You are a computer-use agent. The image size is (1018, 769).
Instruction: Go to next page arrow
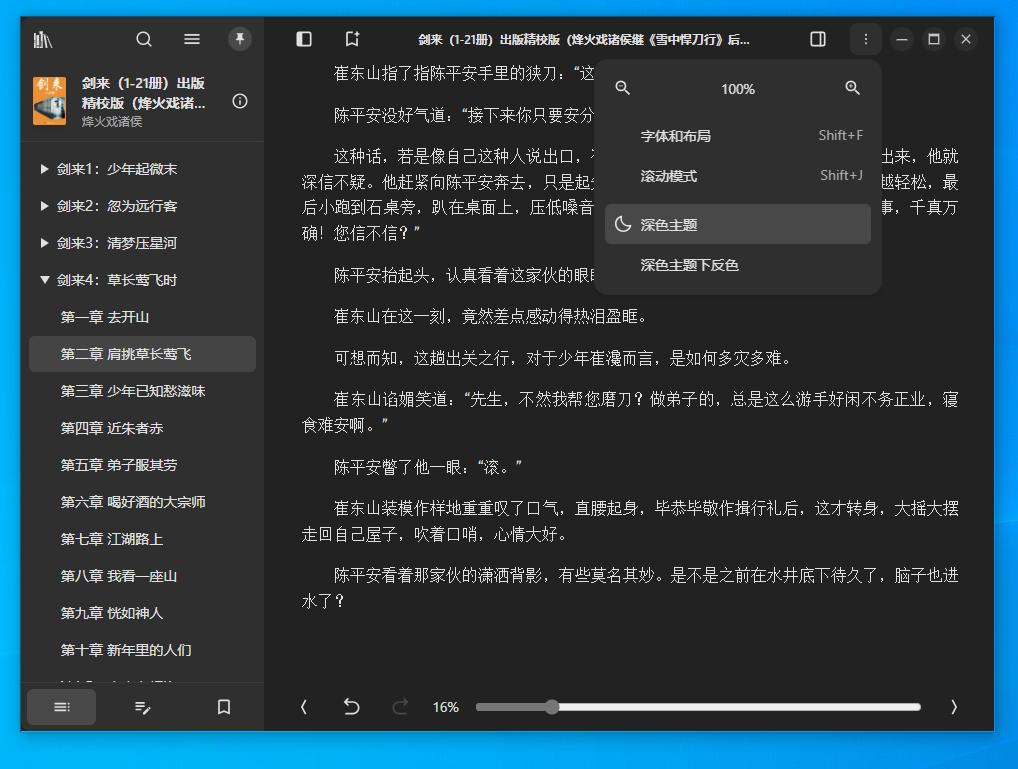coord(954,707)
